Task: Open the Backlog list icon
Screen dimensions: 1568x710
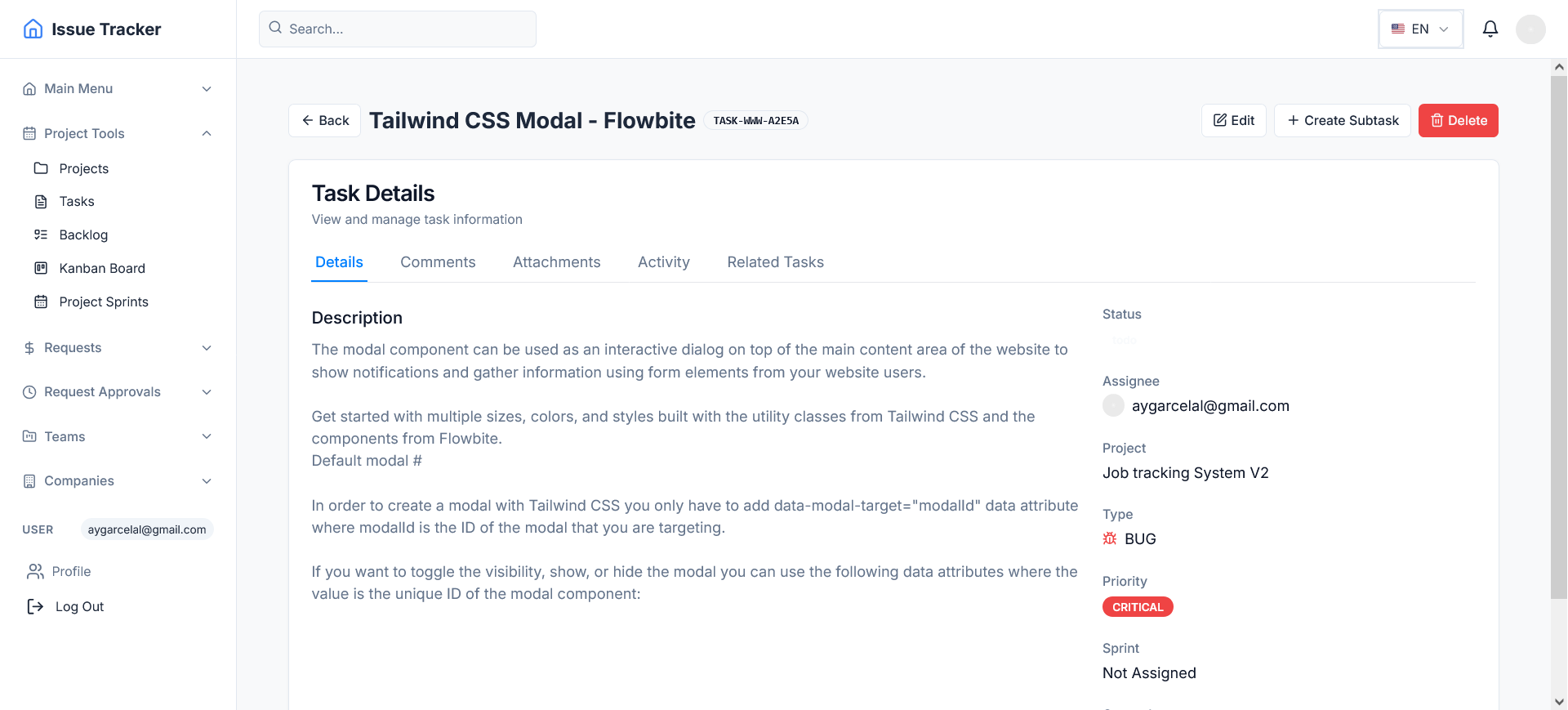Action: (x=42, y=234)
